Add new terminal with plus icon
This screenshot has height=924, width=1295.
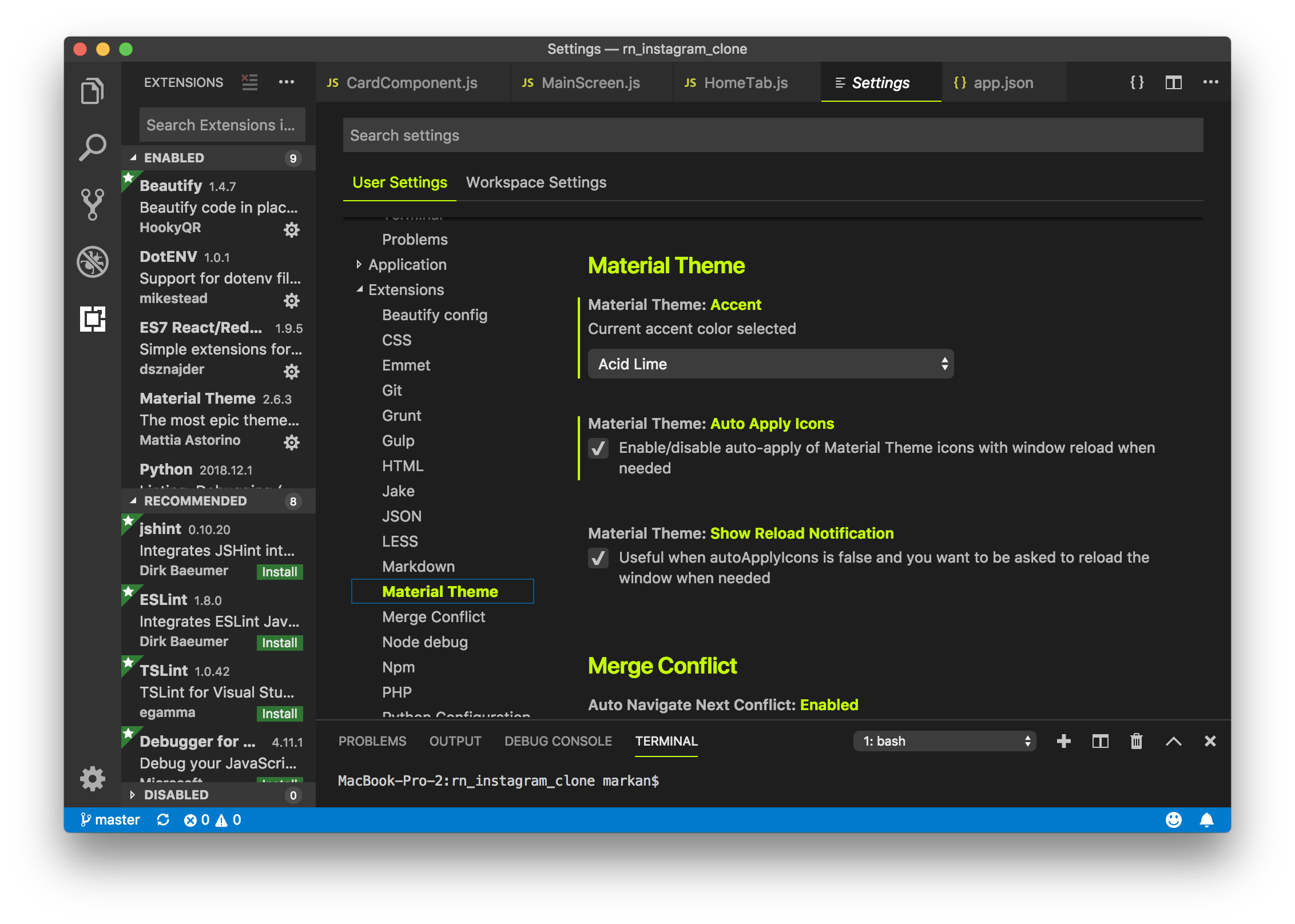(1063, 741)
